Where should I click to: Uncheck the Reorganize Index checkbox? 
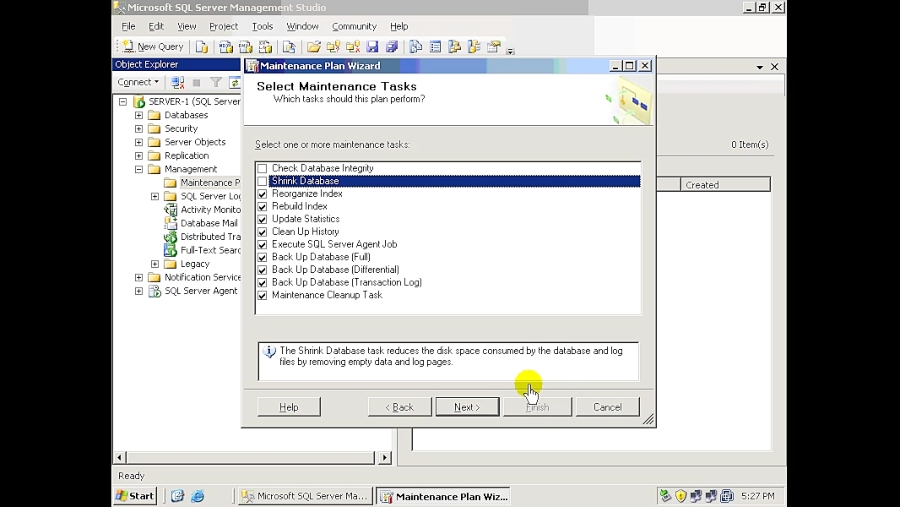point(262,194)
